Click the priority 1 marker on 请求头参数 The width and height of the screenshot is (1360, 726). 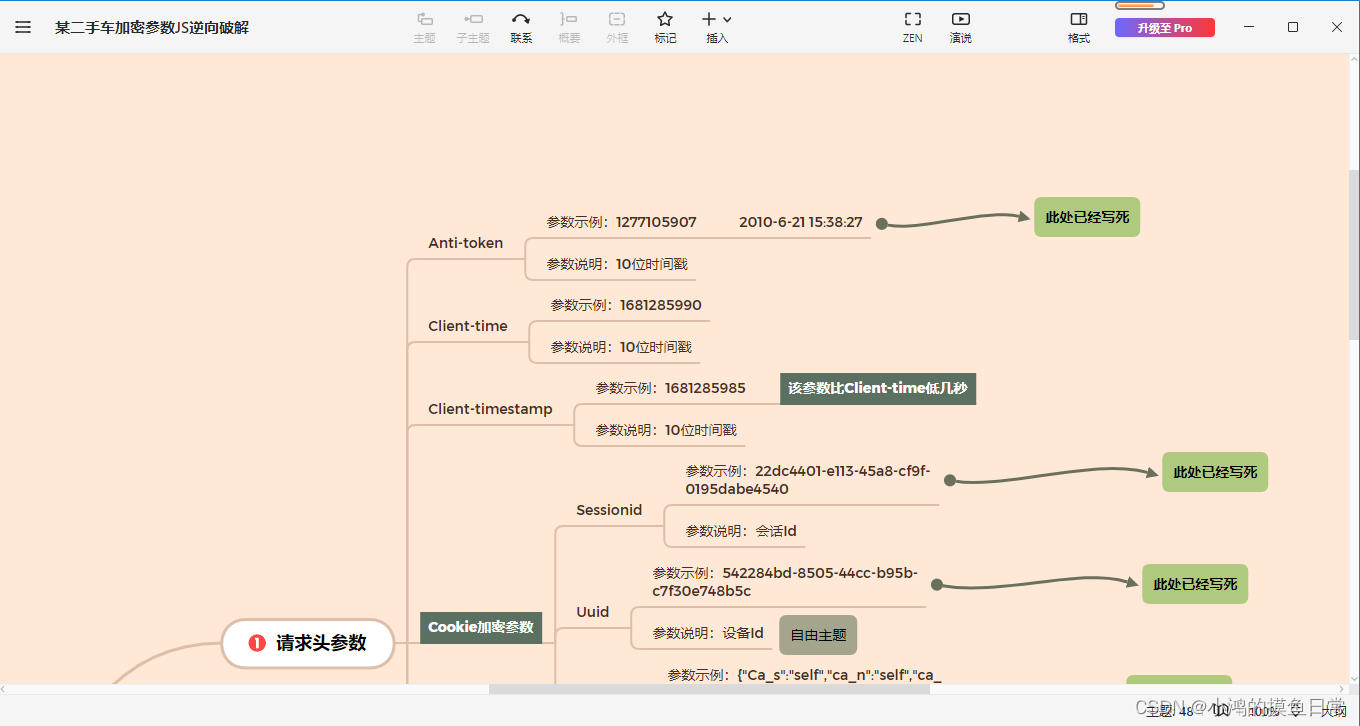coord(257,643)
